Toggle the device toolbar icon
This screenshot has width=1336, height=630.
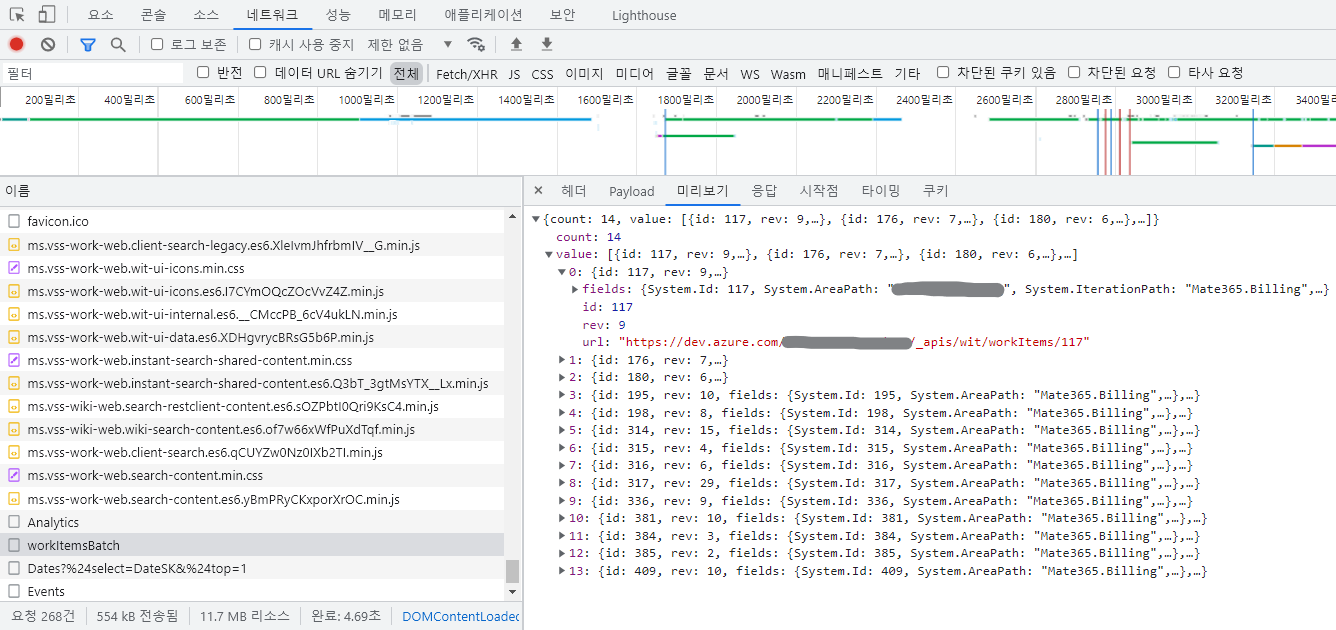[47, 15]
